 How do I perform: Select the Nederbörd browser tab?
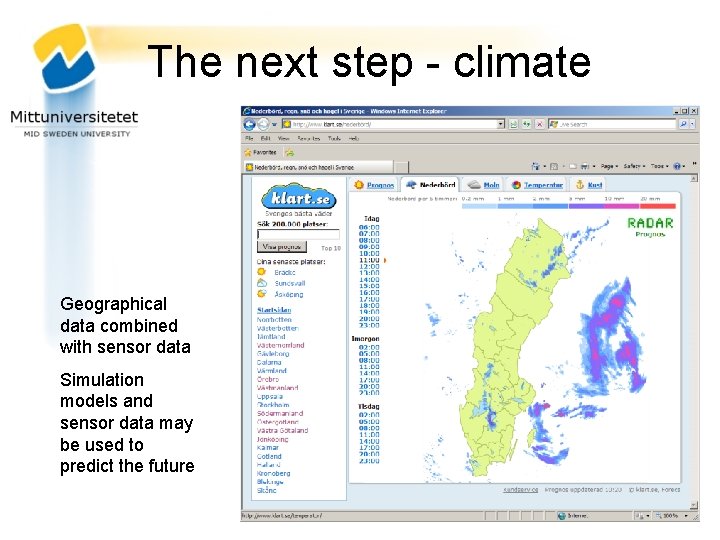[318, 167]
